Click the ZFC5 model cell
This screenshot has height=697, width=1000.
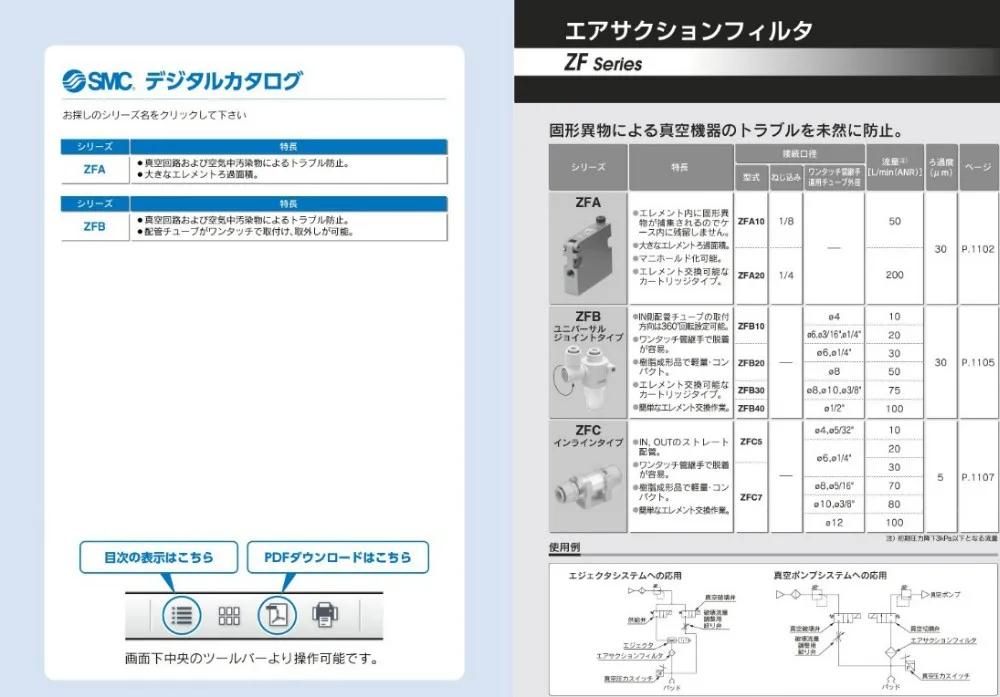pos(751,441)
